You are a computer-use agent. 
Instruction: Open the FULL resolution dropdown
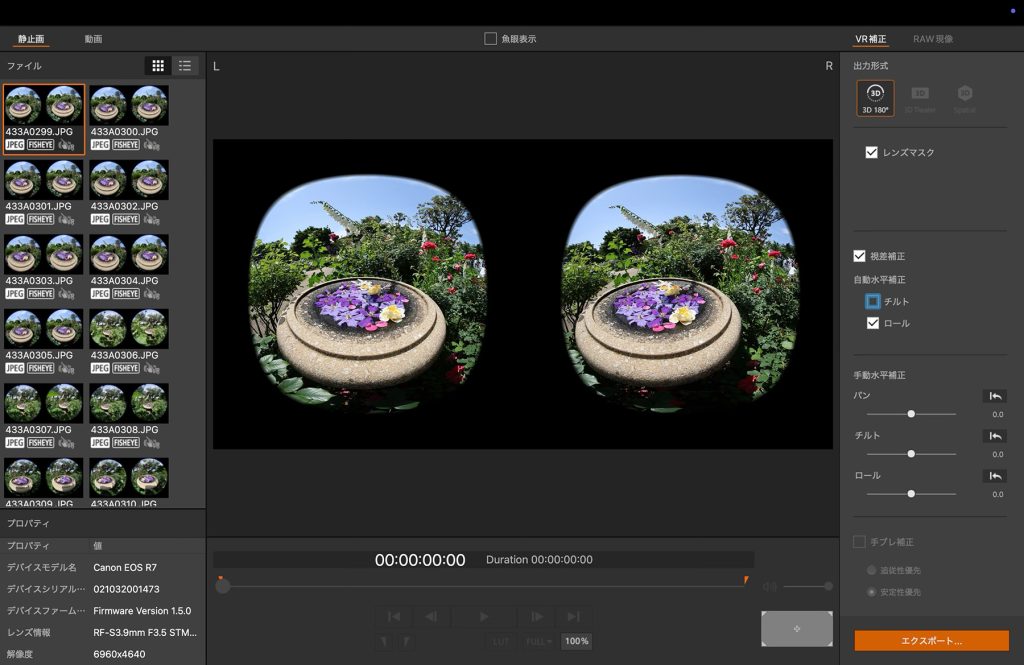coord(538,641)
